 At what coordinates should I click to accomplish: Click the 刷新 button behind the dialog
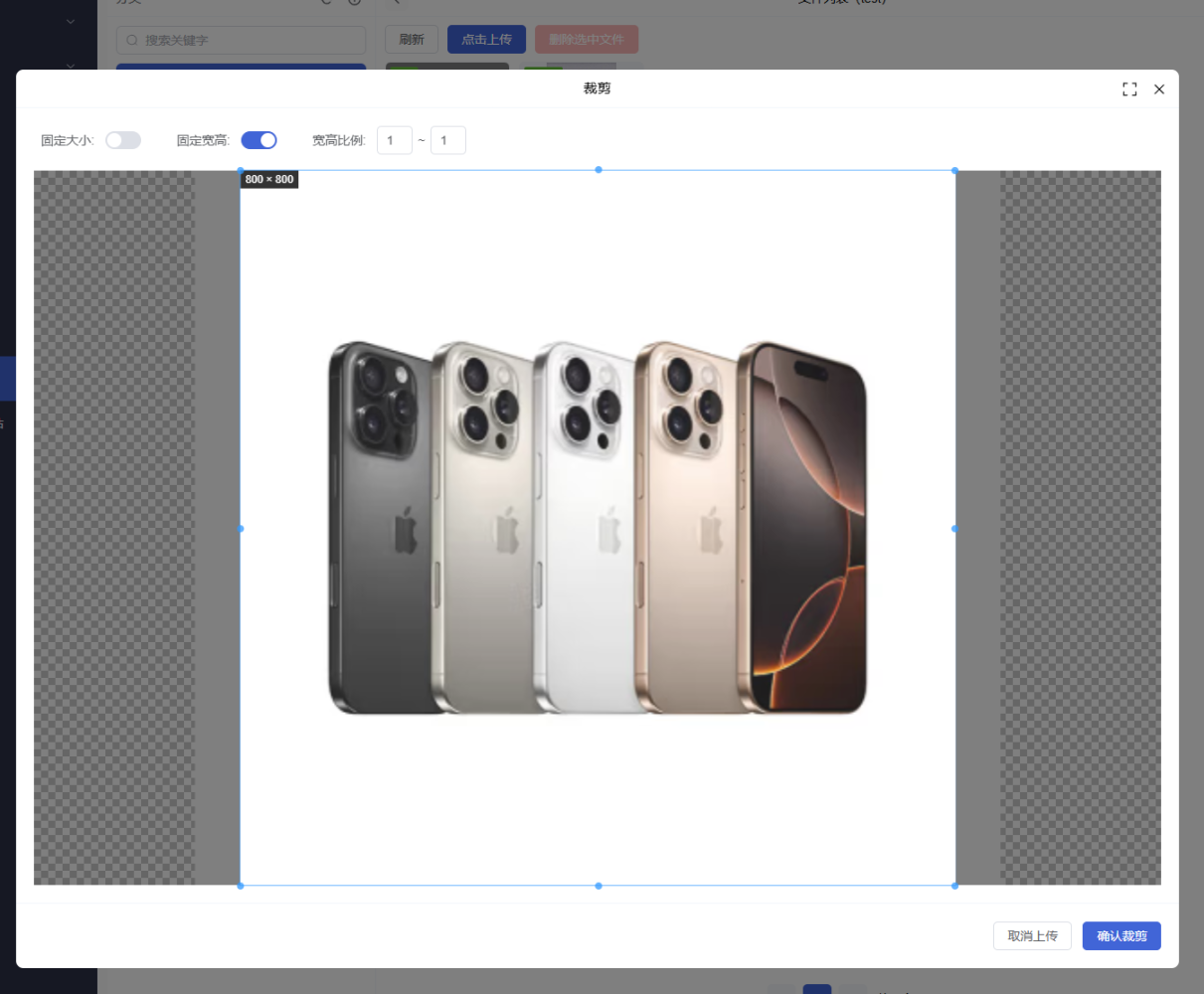412,40
